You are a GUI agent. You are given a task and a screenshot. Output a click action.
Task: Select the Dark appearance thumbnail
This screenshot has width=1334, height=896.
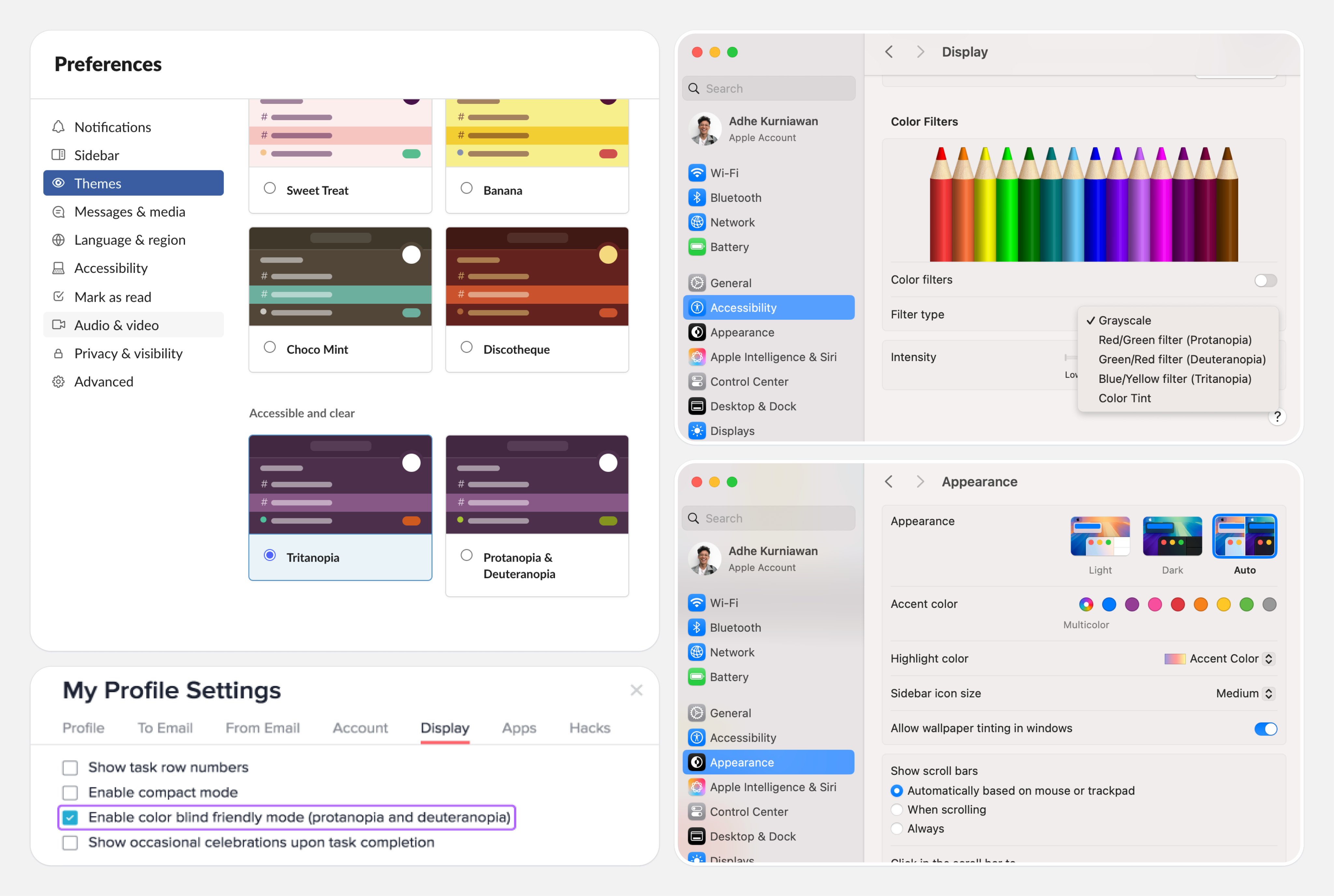[1172, 537]
